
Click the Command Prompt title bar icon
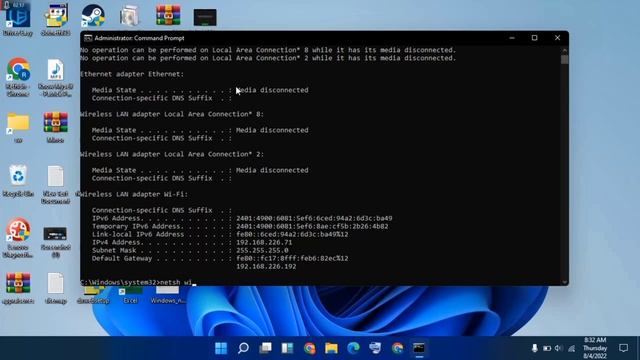[x=88, y=38]
